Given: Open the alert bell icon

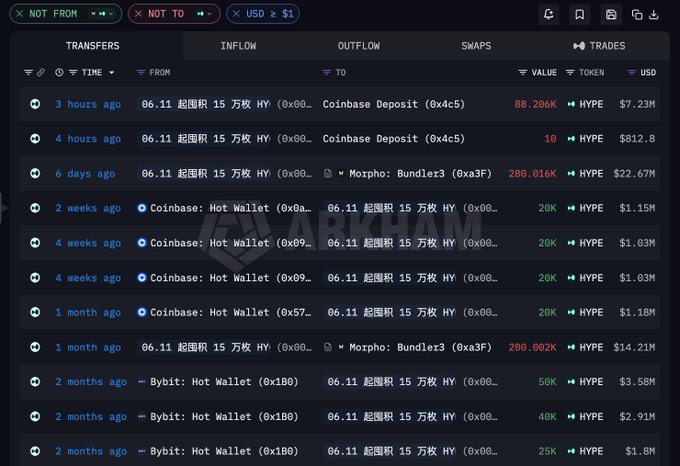Looking at the screenshot, I should pyautogui.click(x=549, y=14).
